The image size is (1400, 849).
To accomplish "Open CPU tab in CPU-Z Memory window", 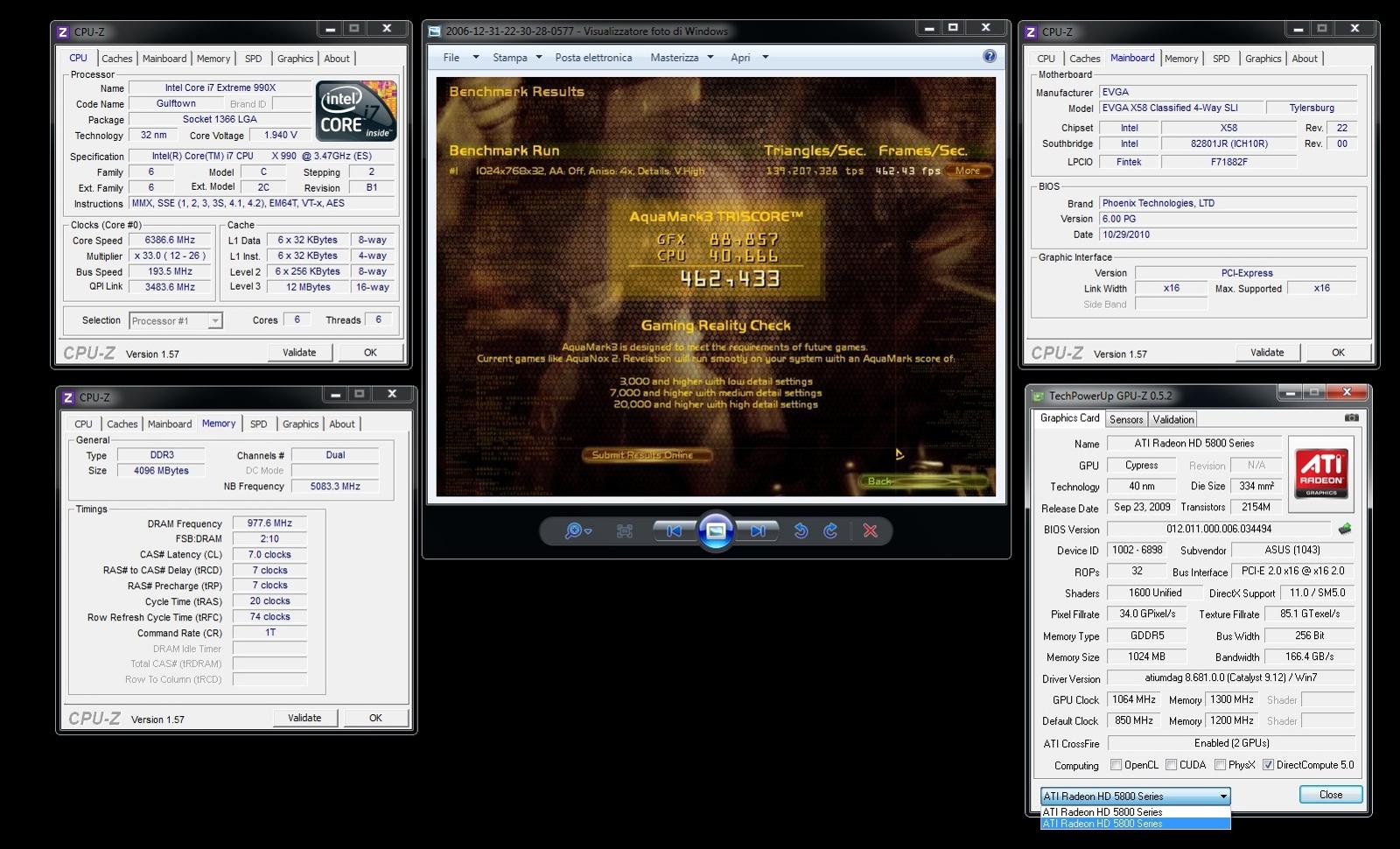I will pos(83,424).
